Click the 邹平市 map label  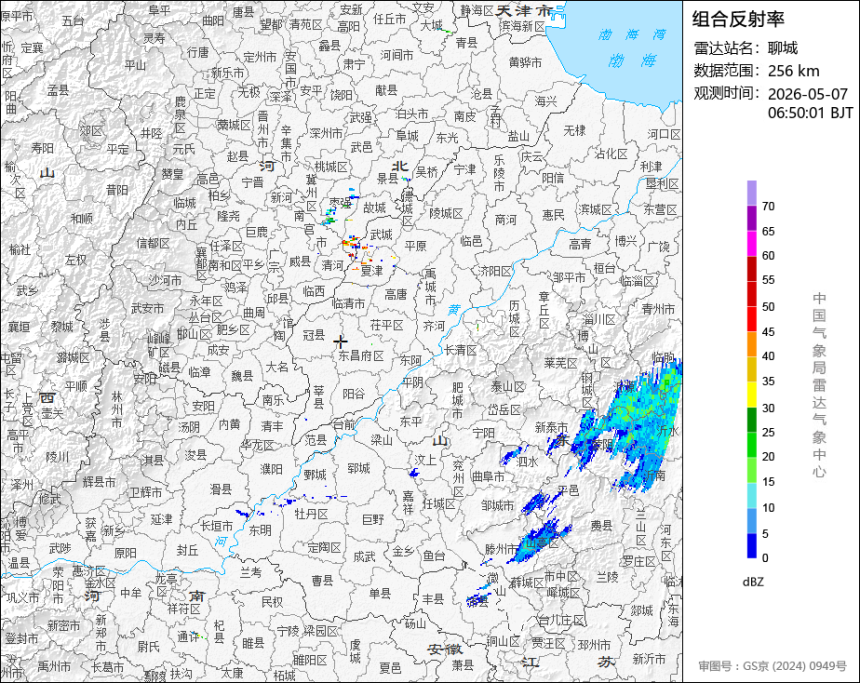[x=569, y=278]
